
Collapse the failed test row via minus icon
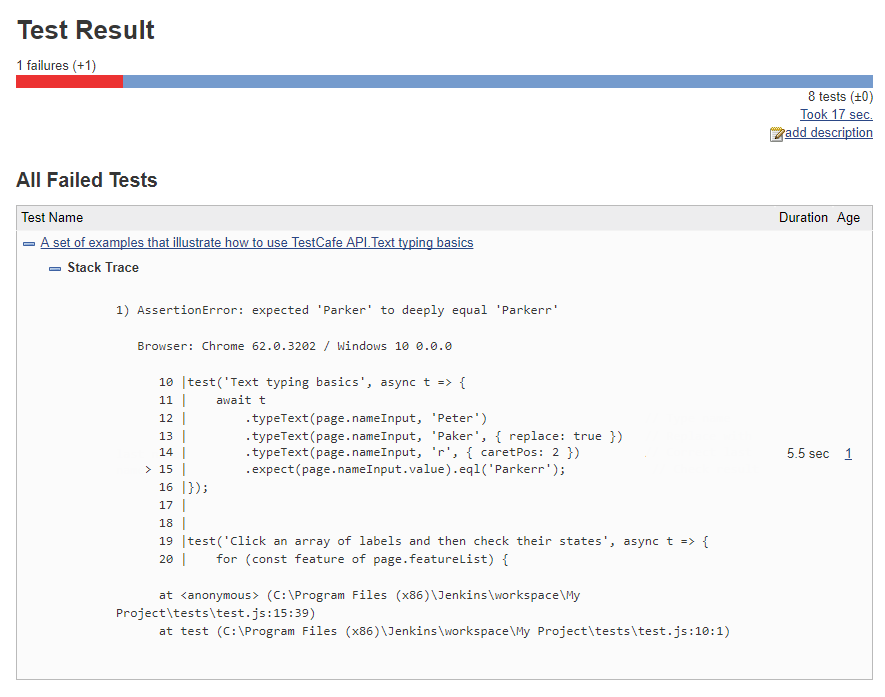(x=29, y=244)
